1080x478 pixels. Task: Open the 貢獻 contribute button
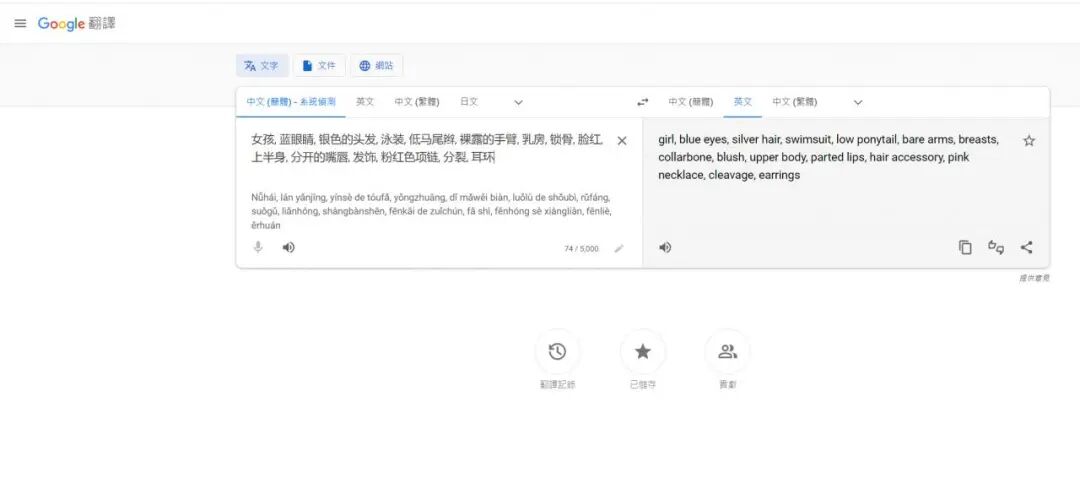point(727,352)
